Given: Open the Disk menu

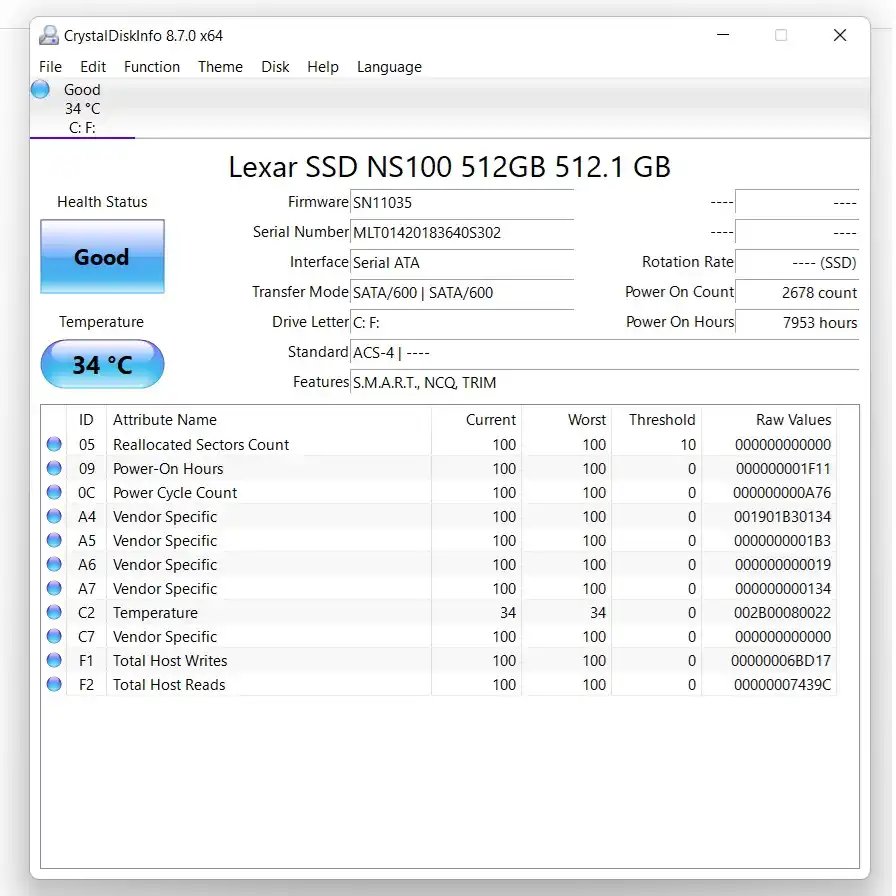Looking at the screenshot, I should pyautogui.click(x=275, y=67).
